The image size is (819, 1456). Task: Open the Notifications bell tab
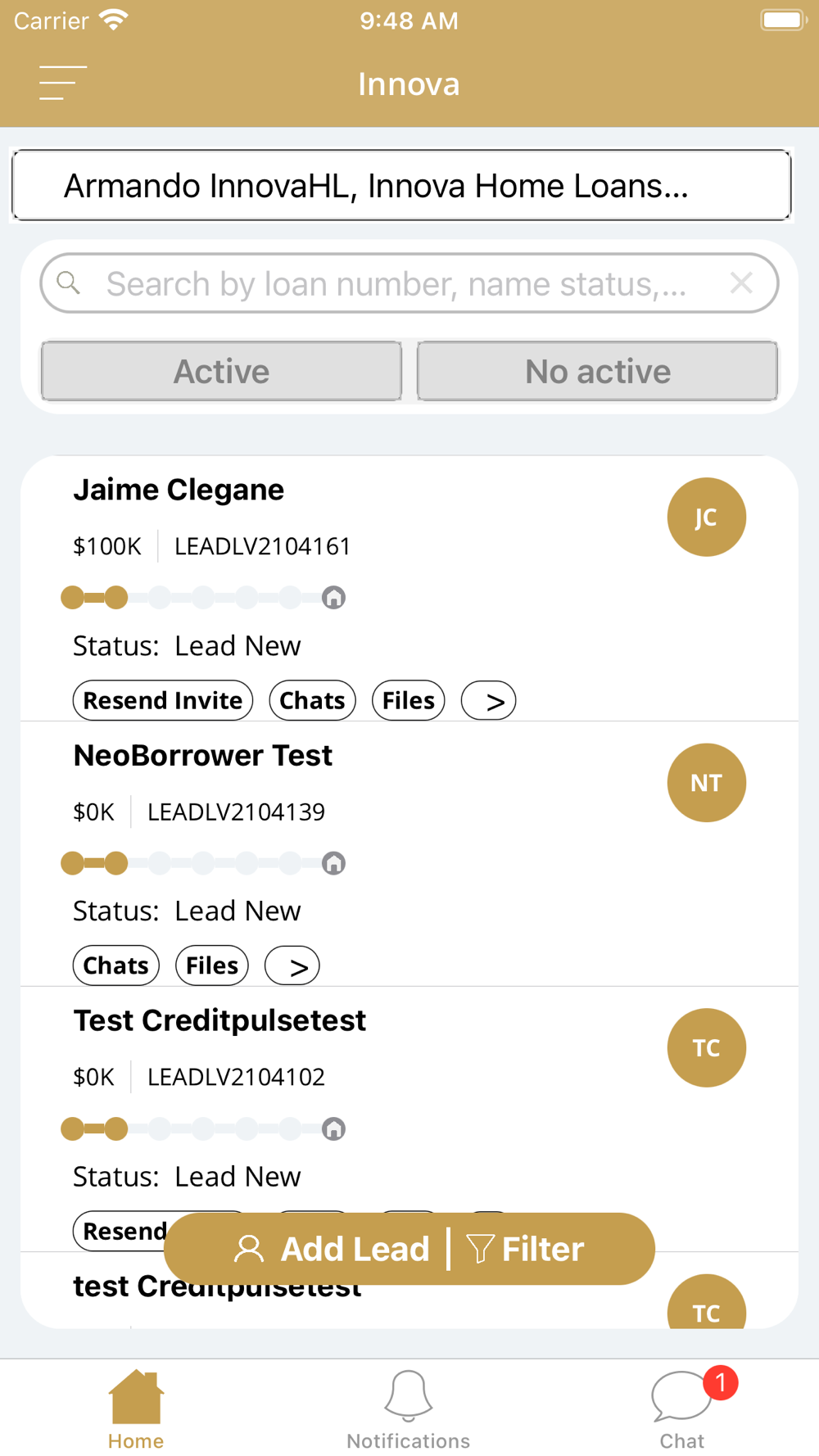click(x=408, y=1410)
